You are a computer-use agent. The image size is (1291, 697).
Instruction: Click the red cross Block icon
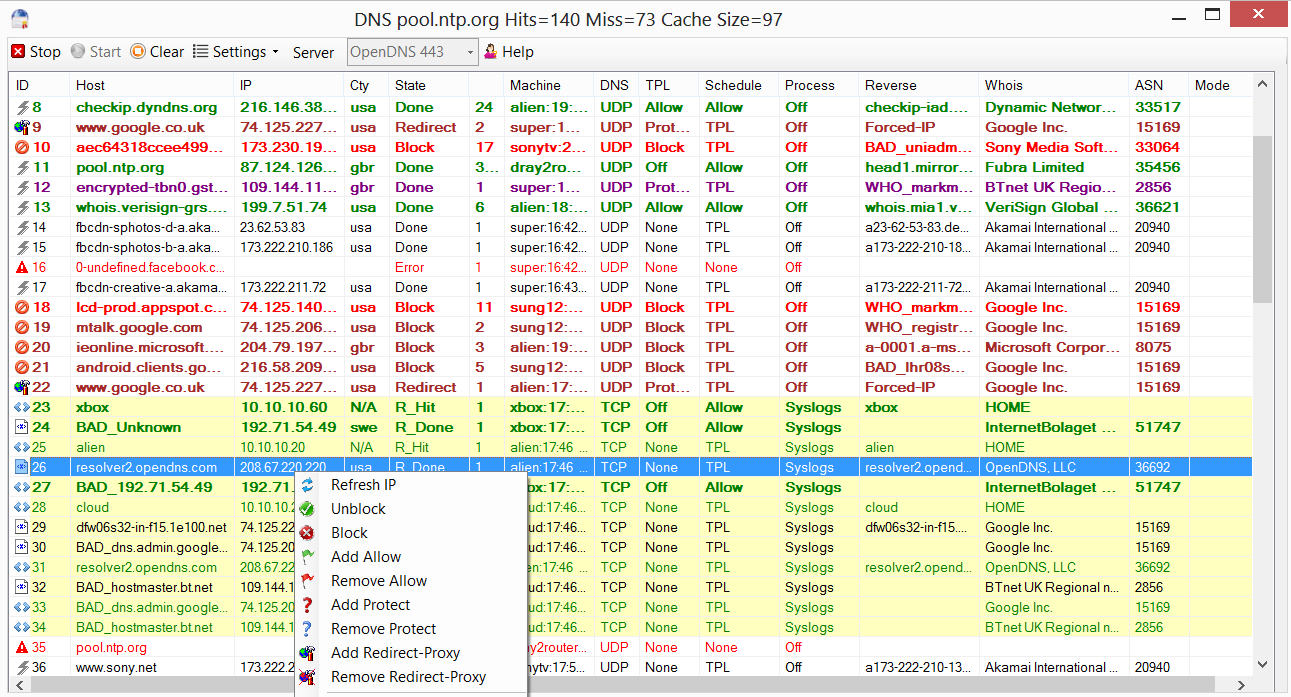pyautogui.click(x=307, y=533)
